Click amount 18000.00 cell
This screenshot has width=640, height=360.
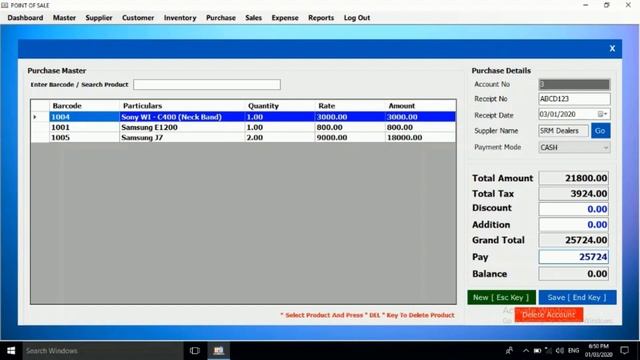(x=421, y=138)
